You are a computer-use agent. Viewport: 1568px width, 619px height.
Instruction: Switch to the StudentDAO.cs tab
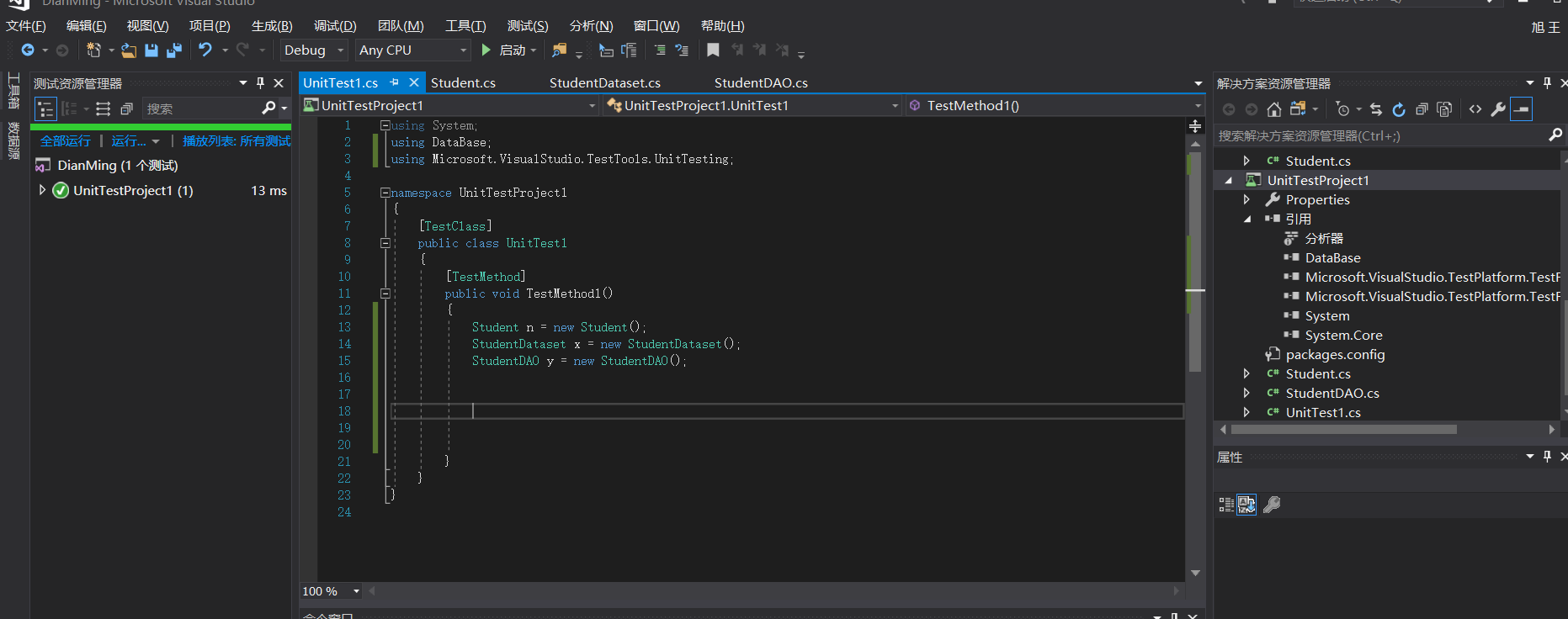coord(761,82)
